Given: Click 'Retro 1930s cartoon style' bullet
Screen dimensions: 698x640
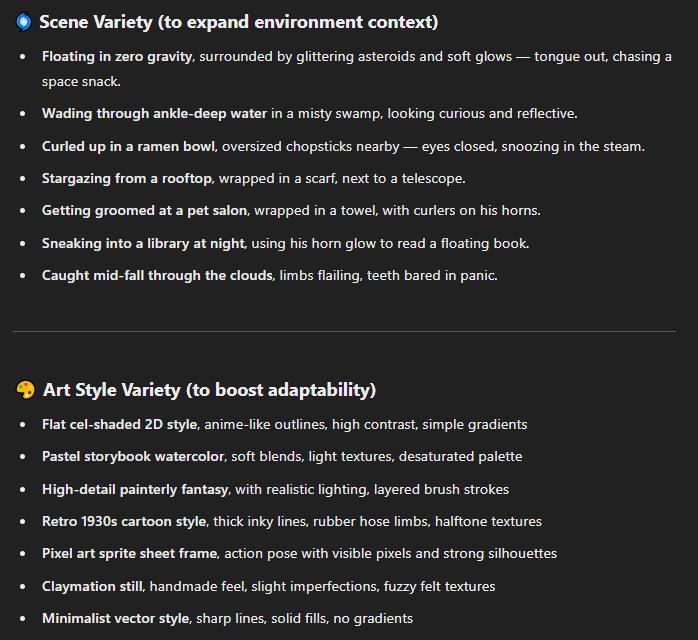Looking at the screenshot, I should 124,521.
